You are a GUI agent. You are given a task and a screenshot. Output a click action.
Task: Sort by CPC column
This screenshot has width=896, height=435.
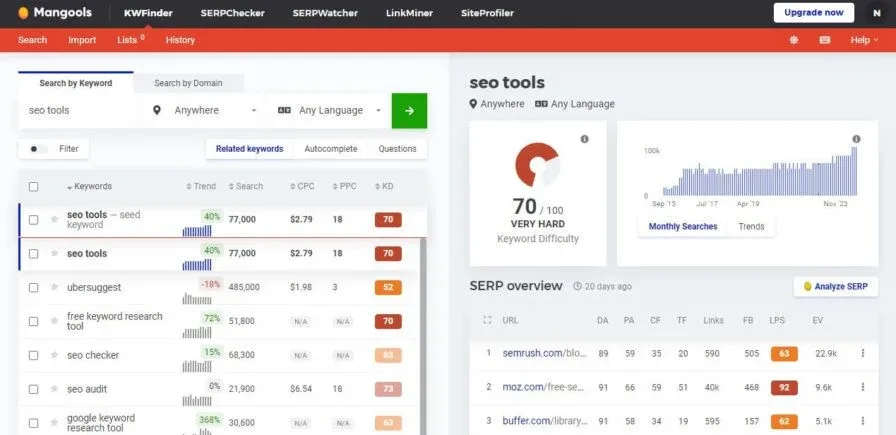click(302, 186)
